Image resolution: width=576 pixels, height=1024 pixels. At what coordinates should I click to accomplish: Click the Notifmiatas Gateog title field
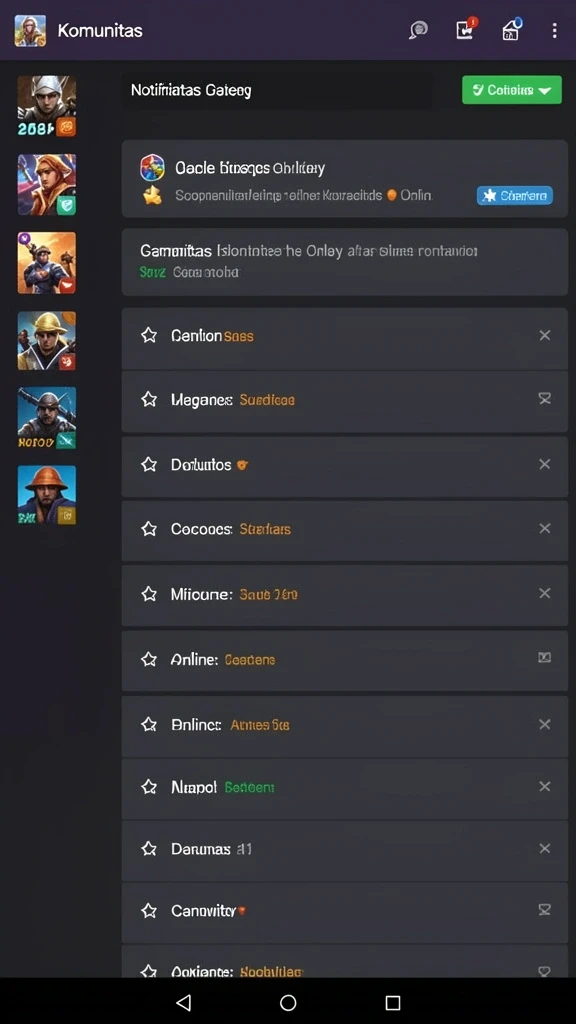coord(277,90)
